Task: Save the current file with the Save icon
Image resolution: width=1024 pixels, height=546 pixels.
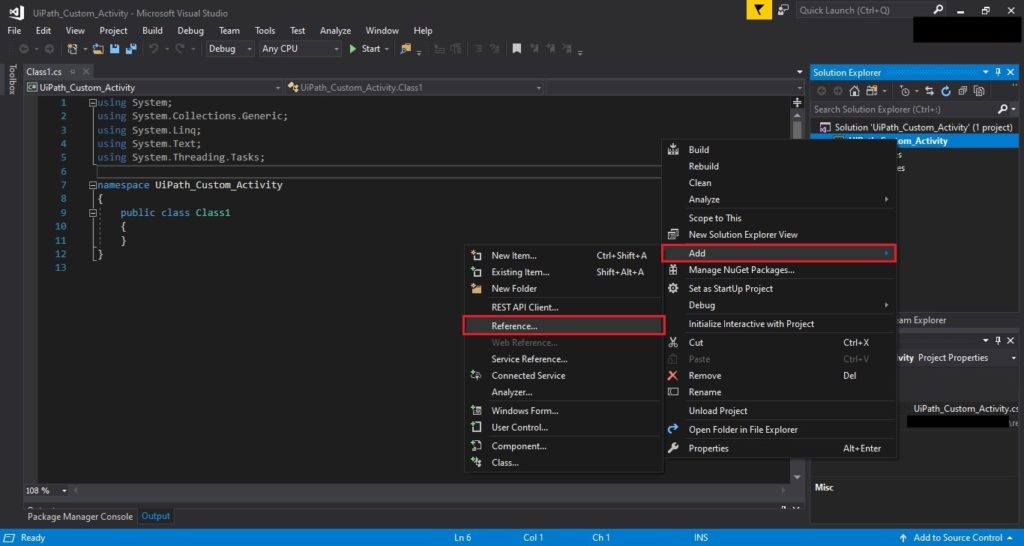Action: [x=115, y=49]
